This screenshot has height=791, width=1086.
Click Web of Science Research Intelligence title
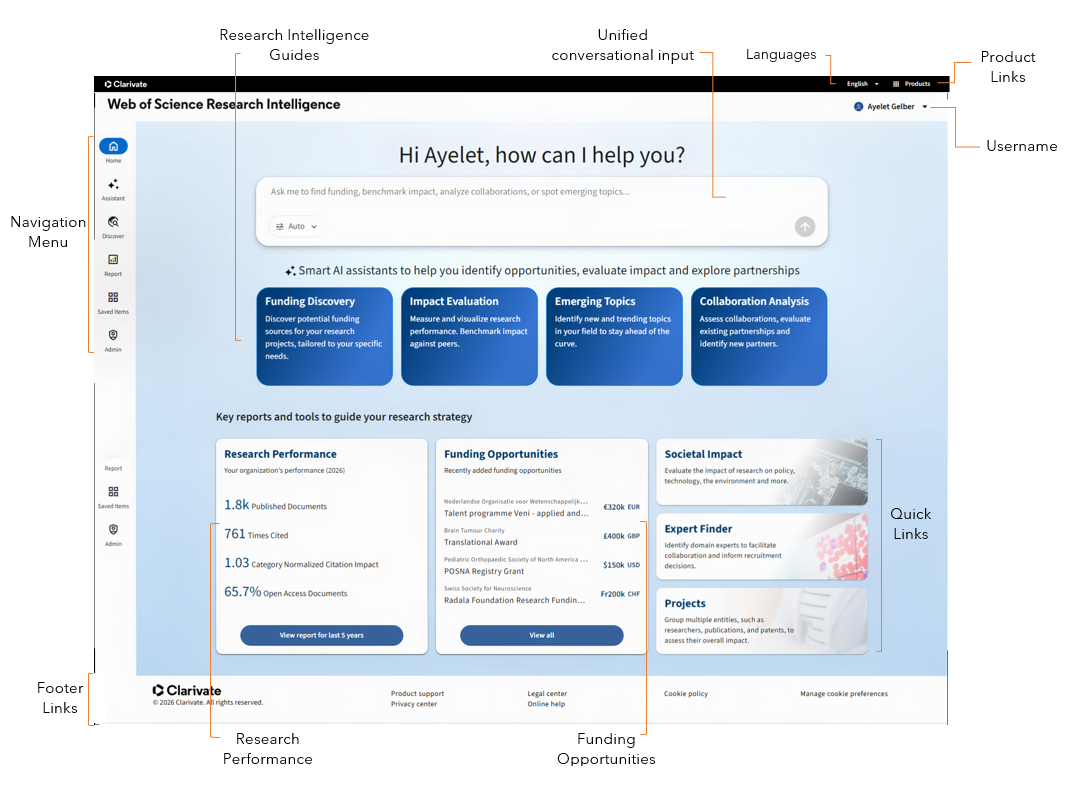click(x=224, y=105)
